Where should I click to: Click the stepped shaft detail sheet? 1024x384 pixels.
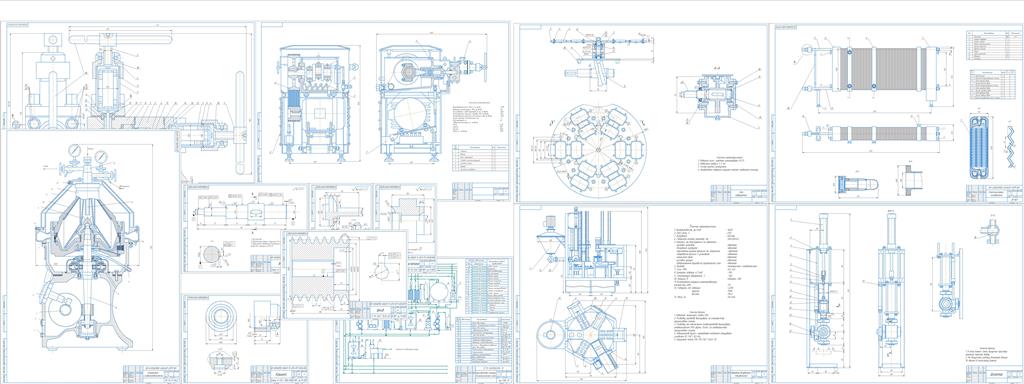(245, 228)
